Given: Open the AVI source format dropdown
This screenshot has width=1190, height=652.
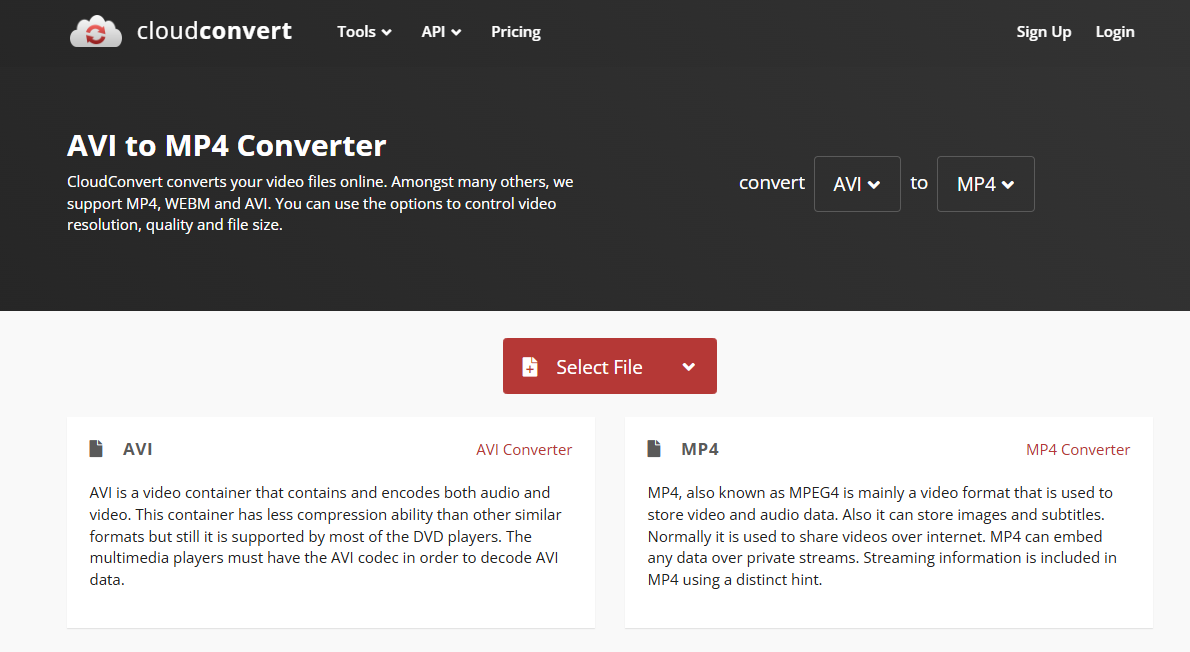Looking at the screenshot, I should pos(856,184).
